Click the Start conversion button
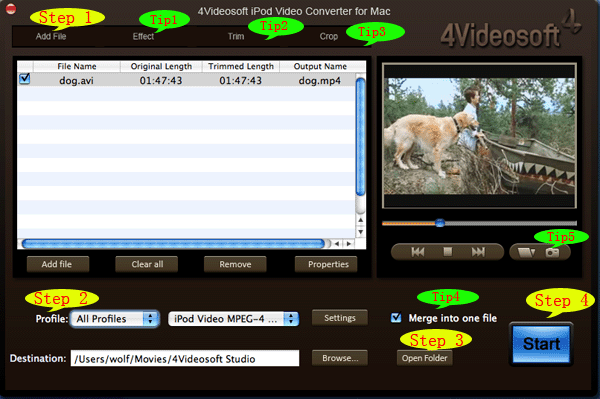600x399 pixels. pyautogui.click(x=541, y=344)
